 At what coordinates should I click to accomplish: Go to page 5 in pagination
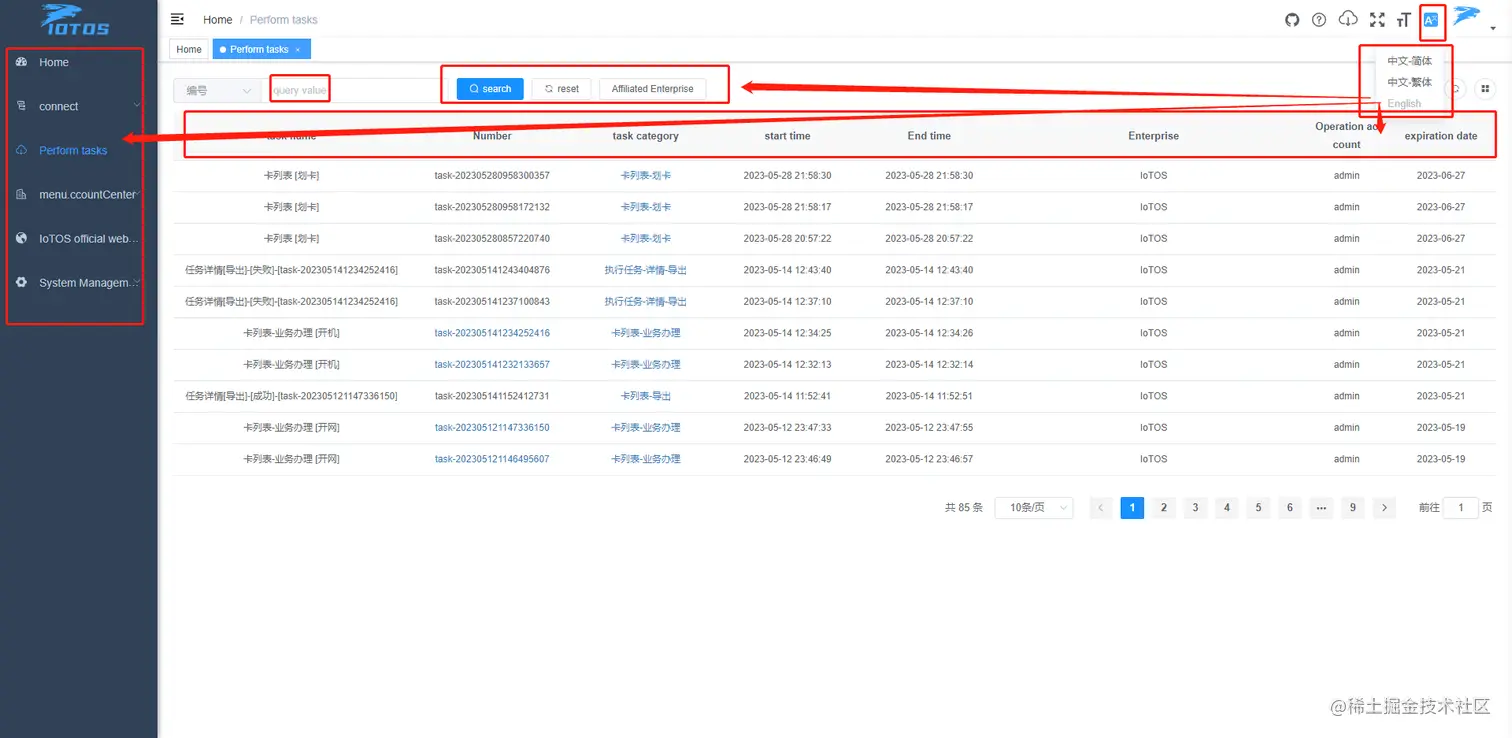pos(1258,508)
